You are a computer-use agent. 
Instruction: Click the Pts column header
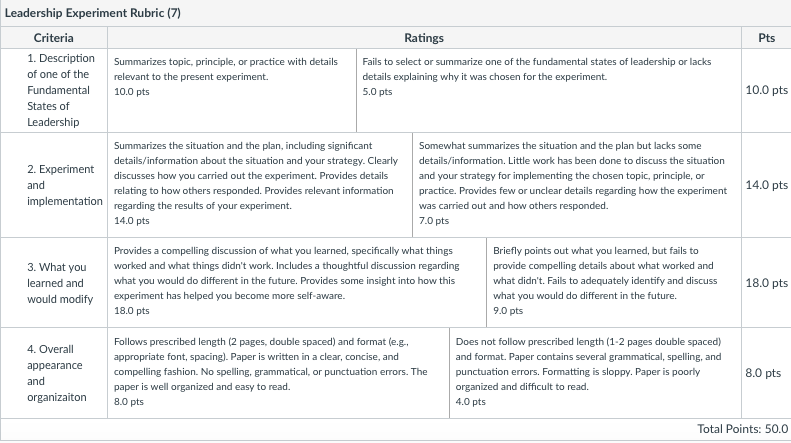[x=766, y=38]
